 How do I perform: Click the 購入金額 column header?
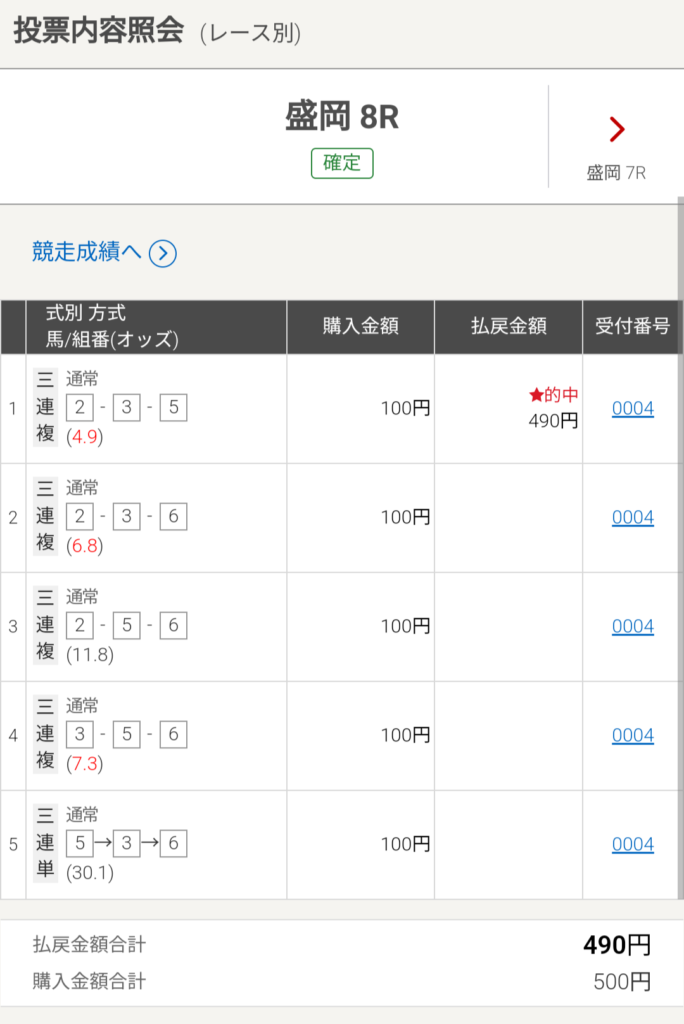[361, 327]
